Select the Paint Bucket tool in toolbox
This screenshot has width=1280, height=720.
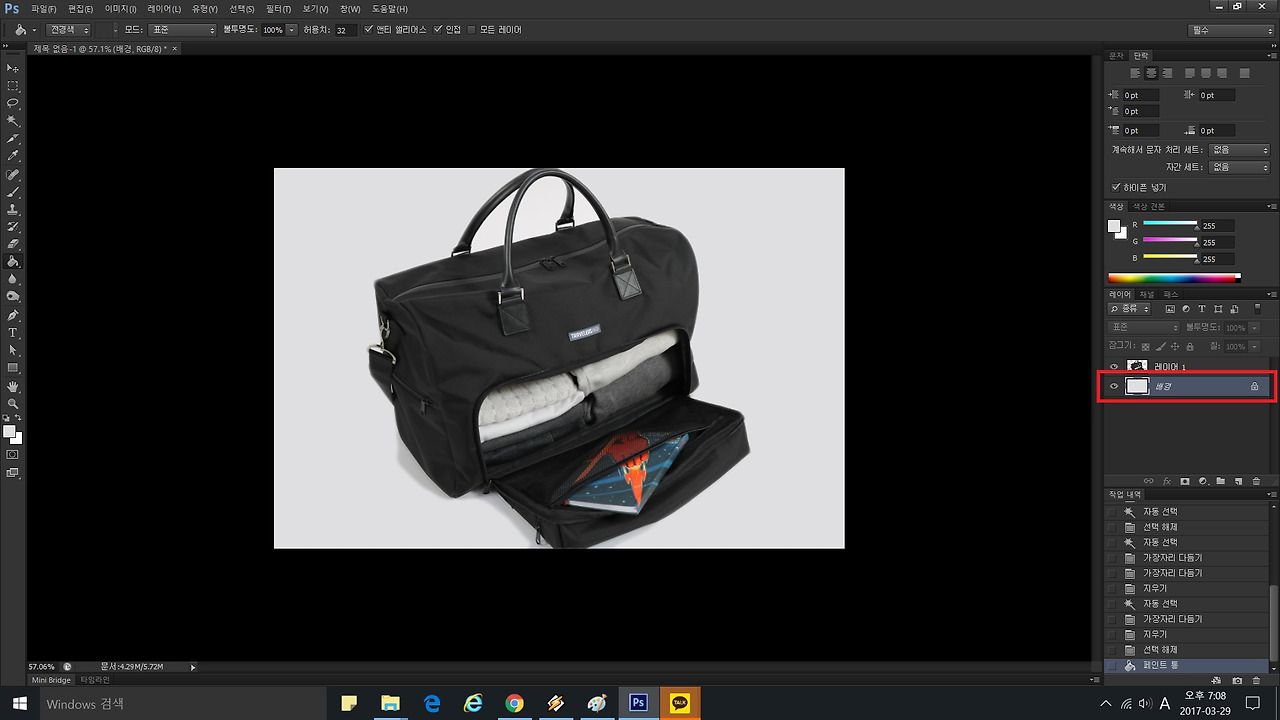coord(13,262)
